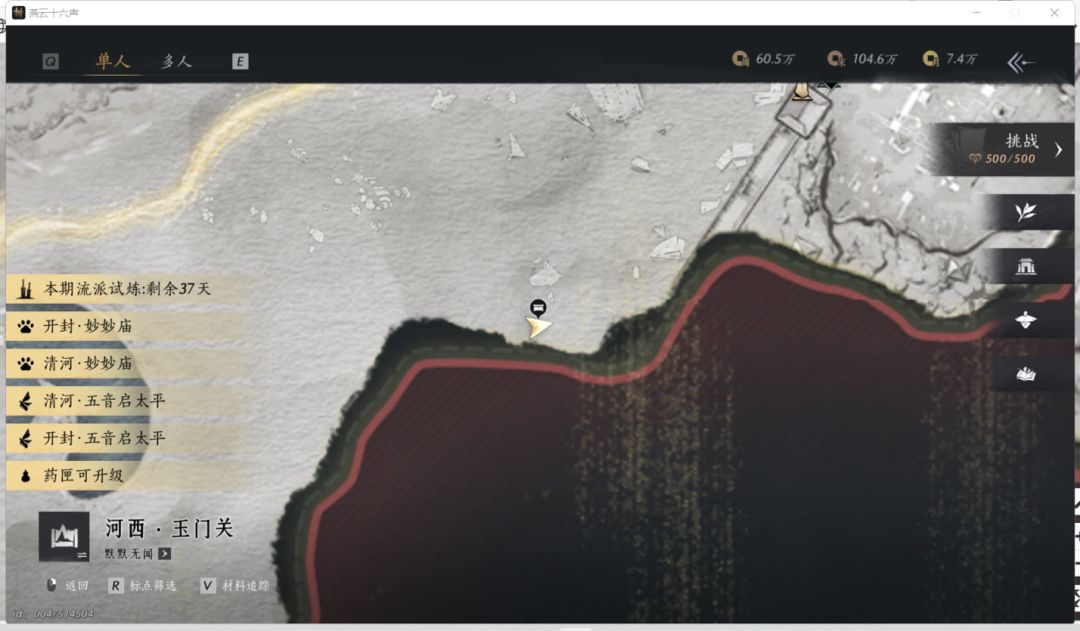The image size is (1080, 631).
Task: Click the region map switch icon
Action: tap(64, 537)
